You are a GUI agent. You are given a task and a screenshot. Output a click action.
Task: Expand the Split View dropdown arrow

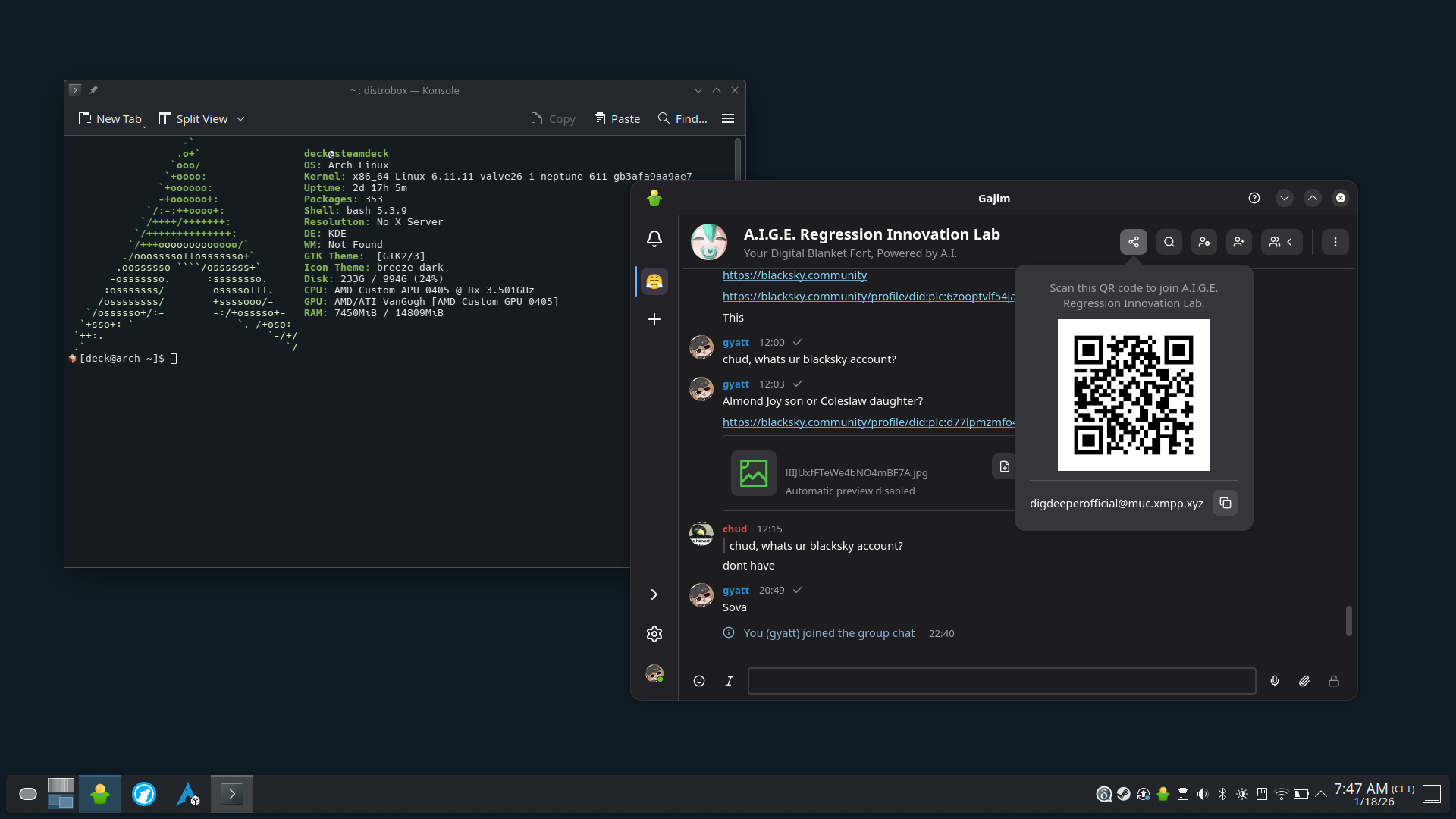pyautogui.click(x=240, y=119)
